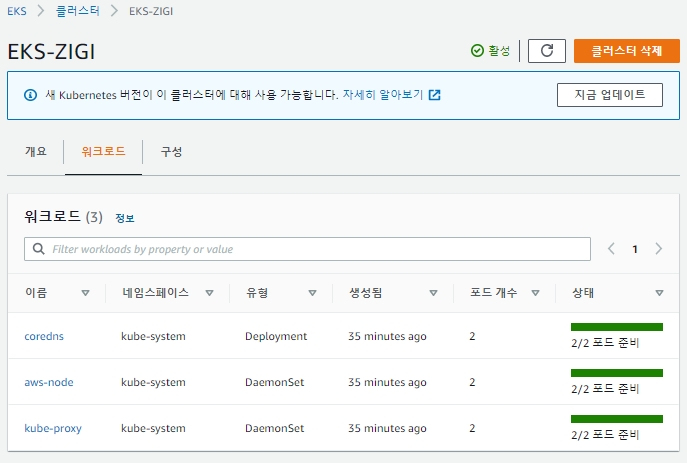Open the 개요 tab

[x=35, y=152]
